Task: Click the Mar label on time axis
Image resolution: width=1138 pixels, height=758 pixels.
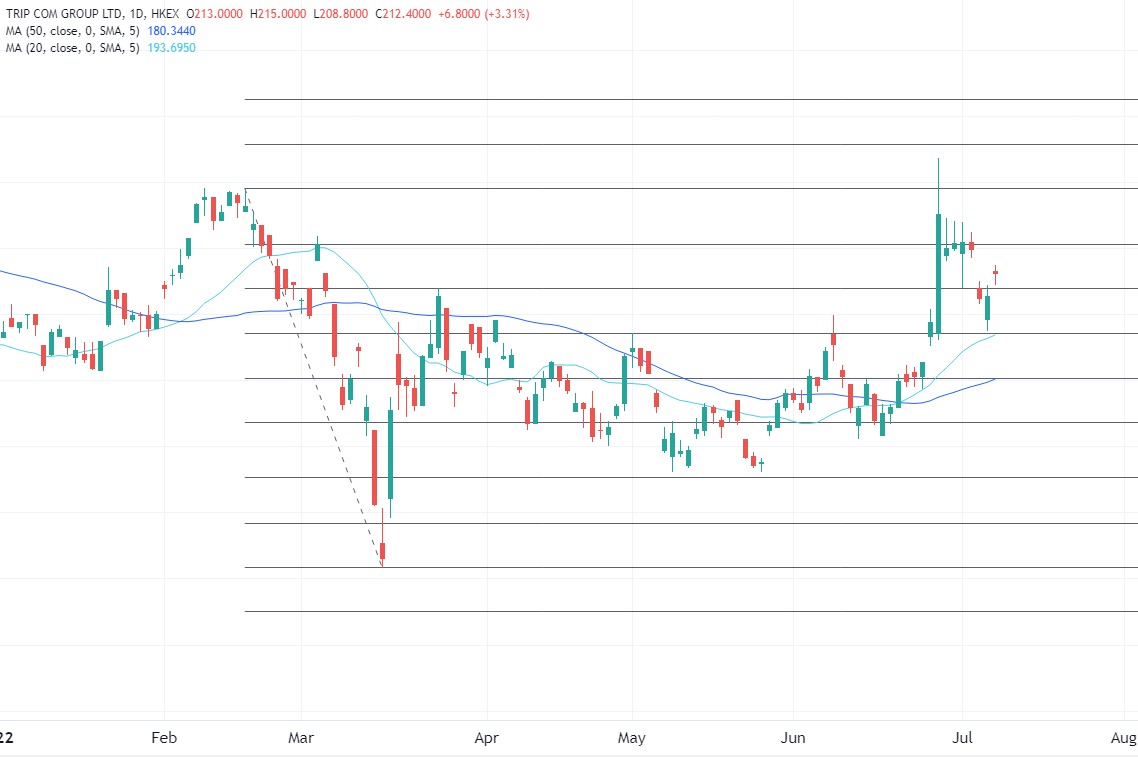Action: point(301,739)
